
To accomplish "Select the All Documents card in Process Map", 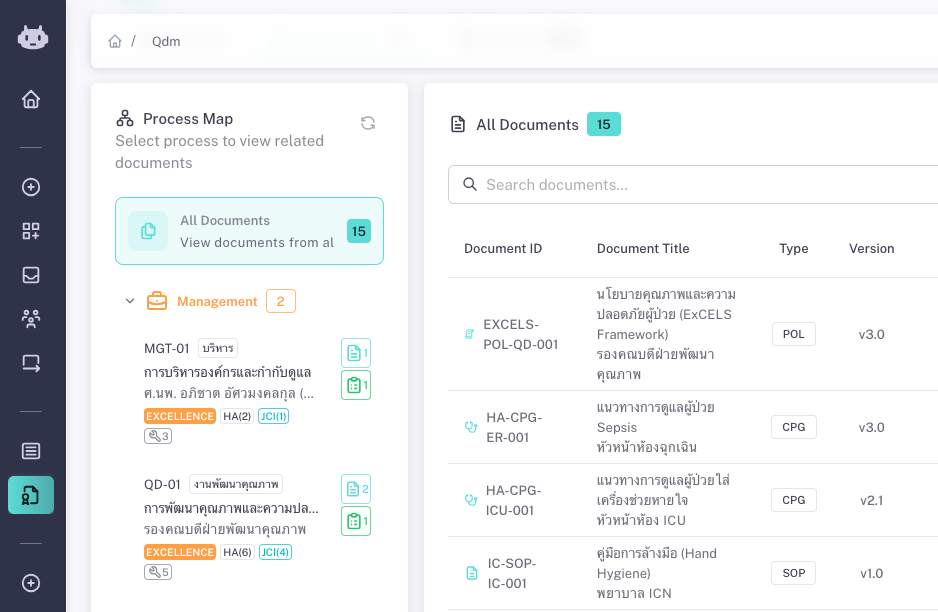I will point(249,231).
